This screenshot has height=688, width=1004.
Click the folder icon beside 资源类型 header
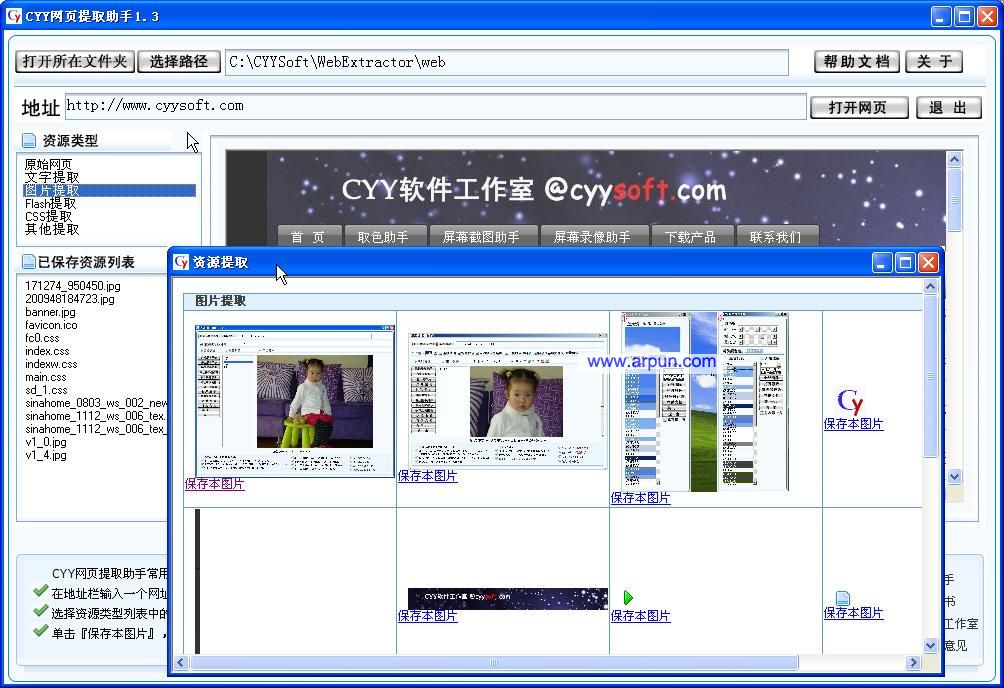(26, 140)
